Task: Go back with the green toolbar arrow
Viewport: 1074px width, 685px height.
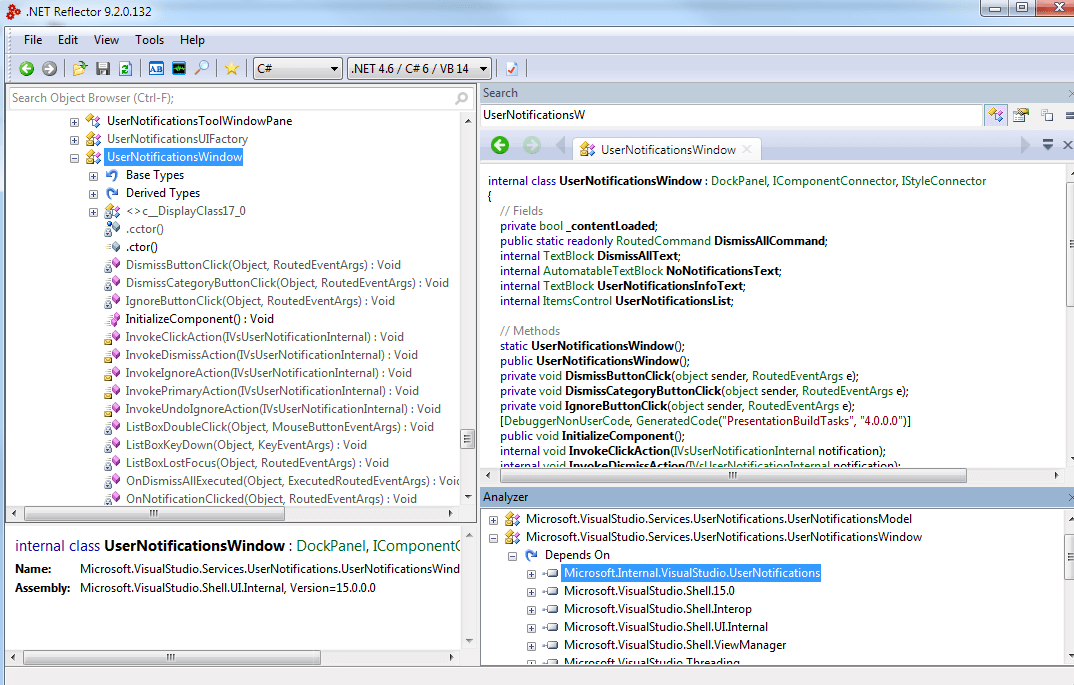Action: 27,68
